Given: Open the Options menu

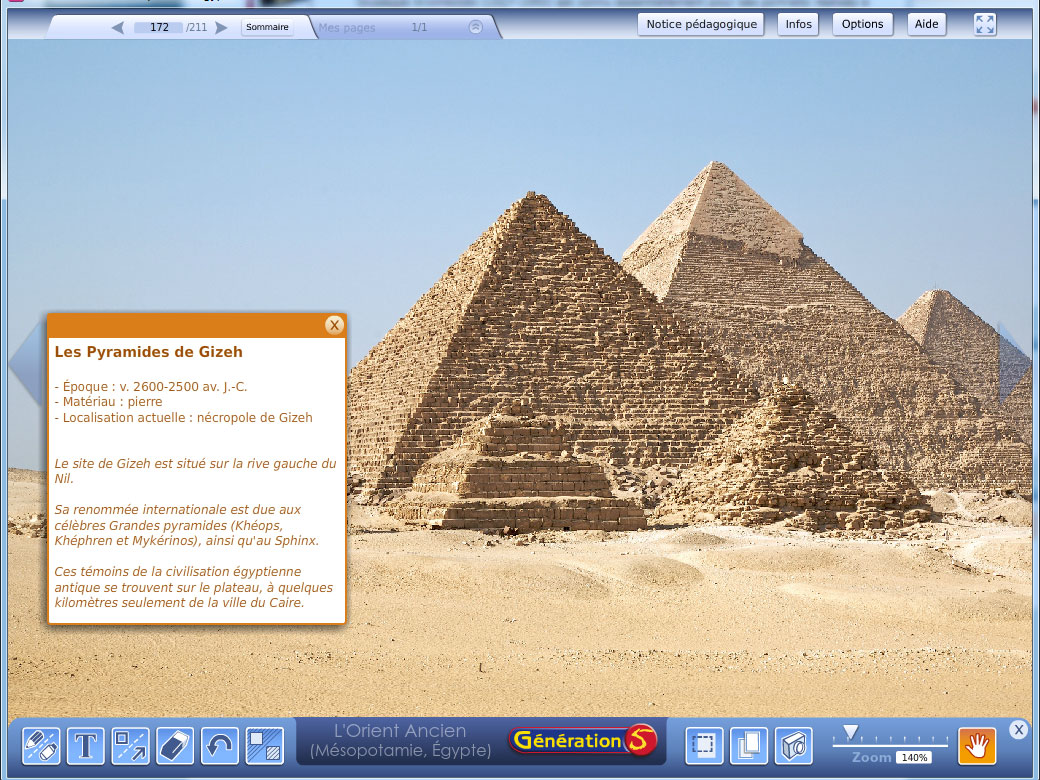Looking at the screenshot, I should point(862,24).
